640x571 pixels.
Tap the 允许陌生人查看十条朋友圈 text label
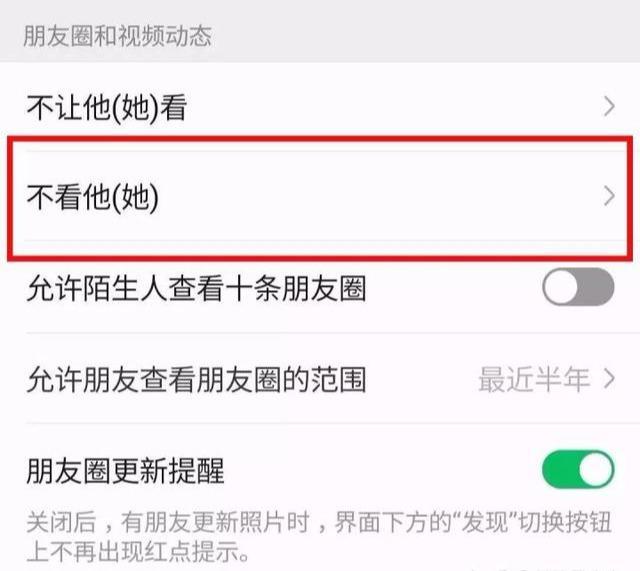point(196,288)
